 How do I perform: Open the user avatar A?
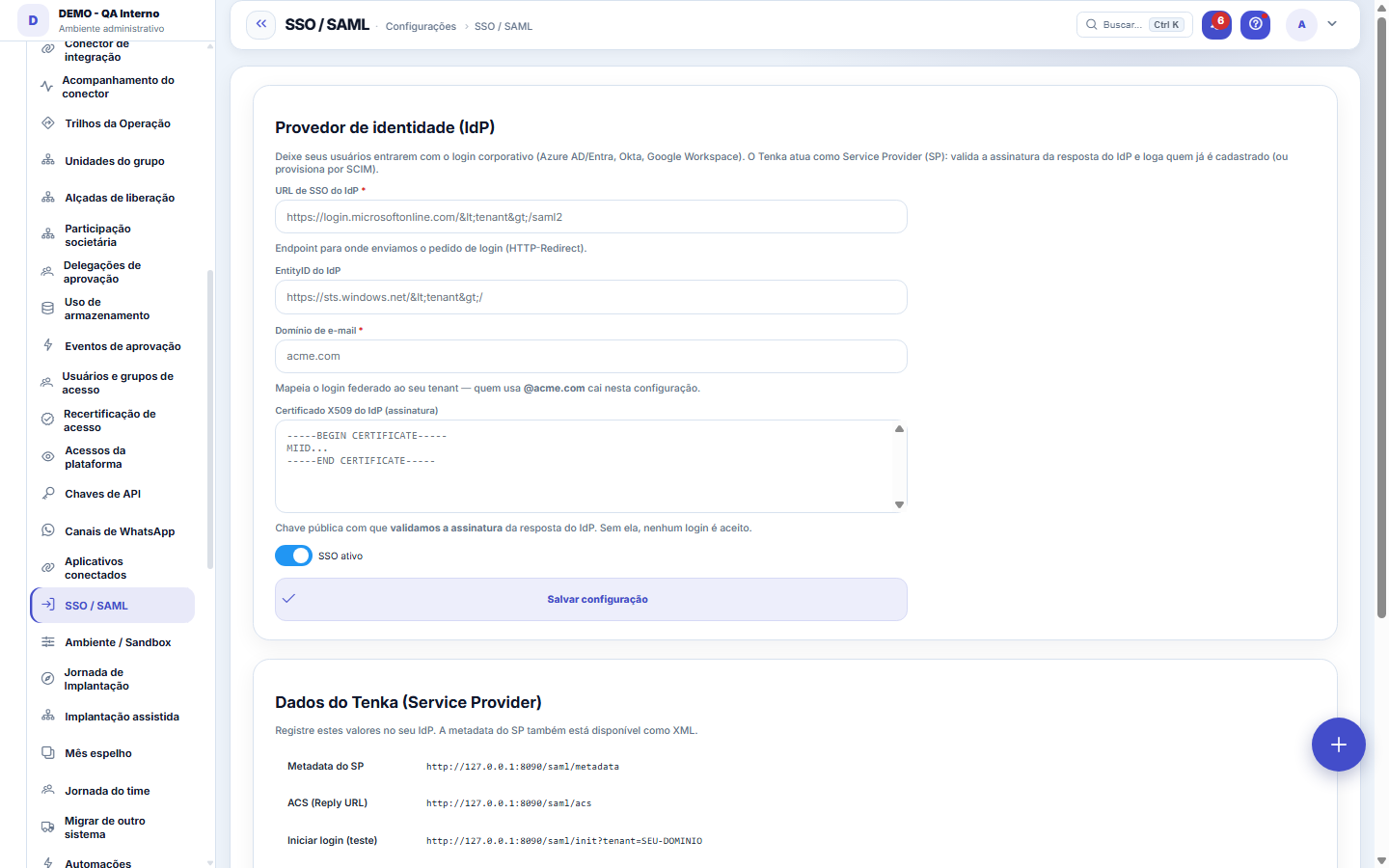coord(1301,25)
